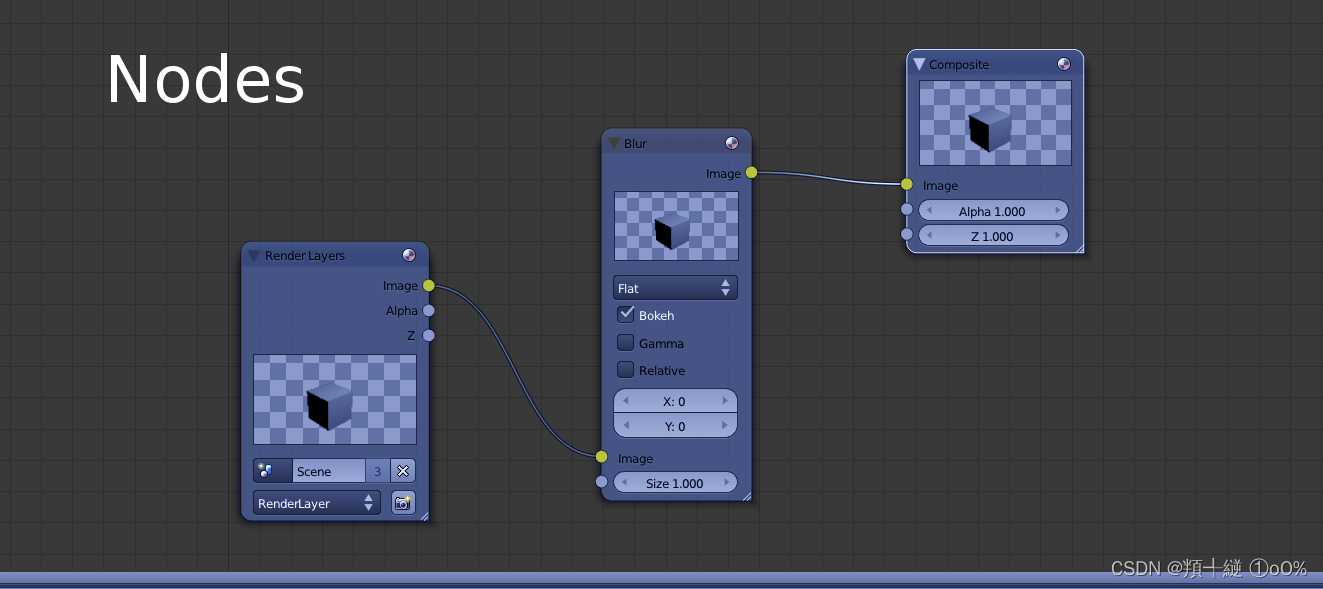Click Blur node Image output socket
The height and width of the screenshot is (589, 1323).
[751, 173]
